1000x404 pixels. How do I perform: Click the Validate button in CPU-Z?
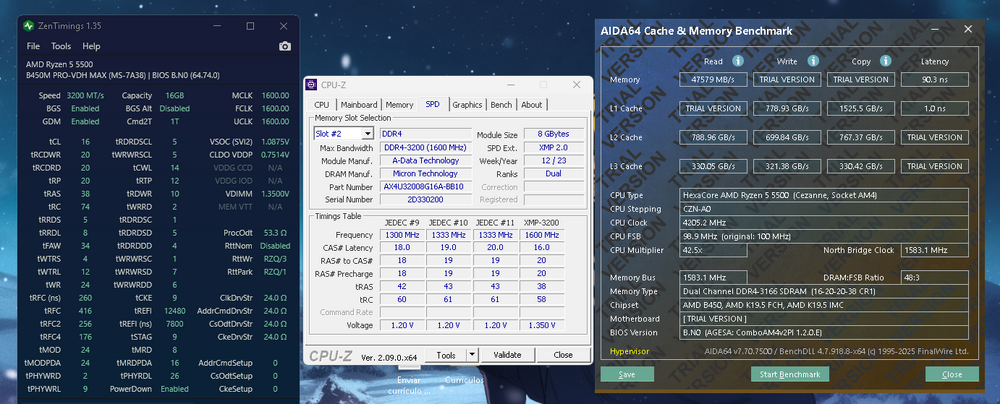508,355
